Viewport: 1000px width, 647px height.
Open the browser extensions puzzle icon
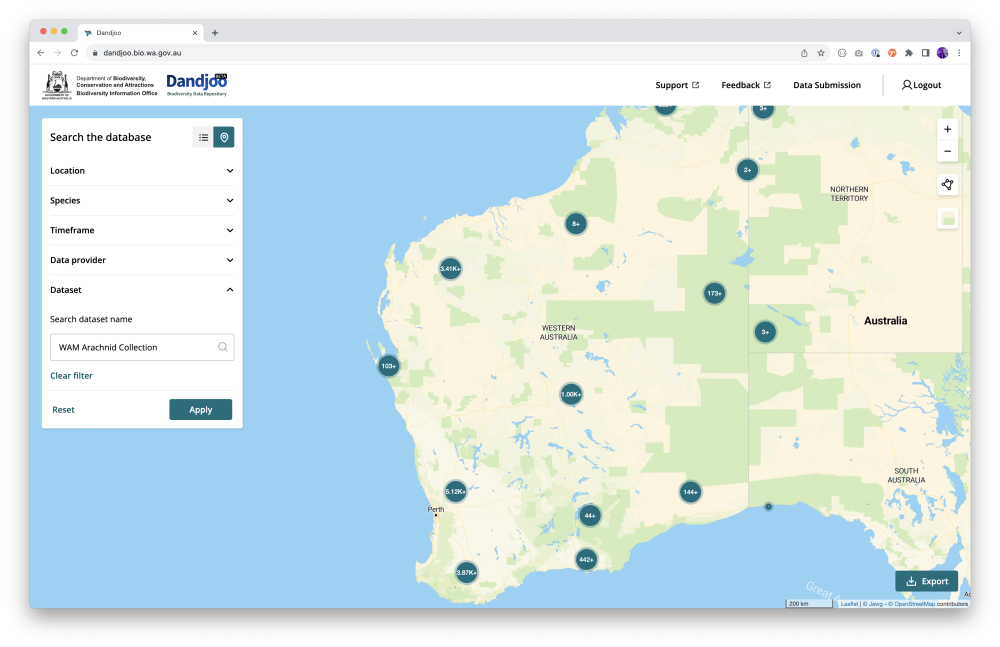[x=909, y=53]
